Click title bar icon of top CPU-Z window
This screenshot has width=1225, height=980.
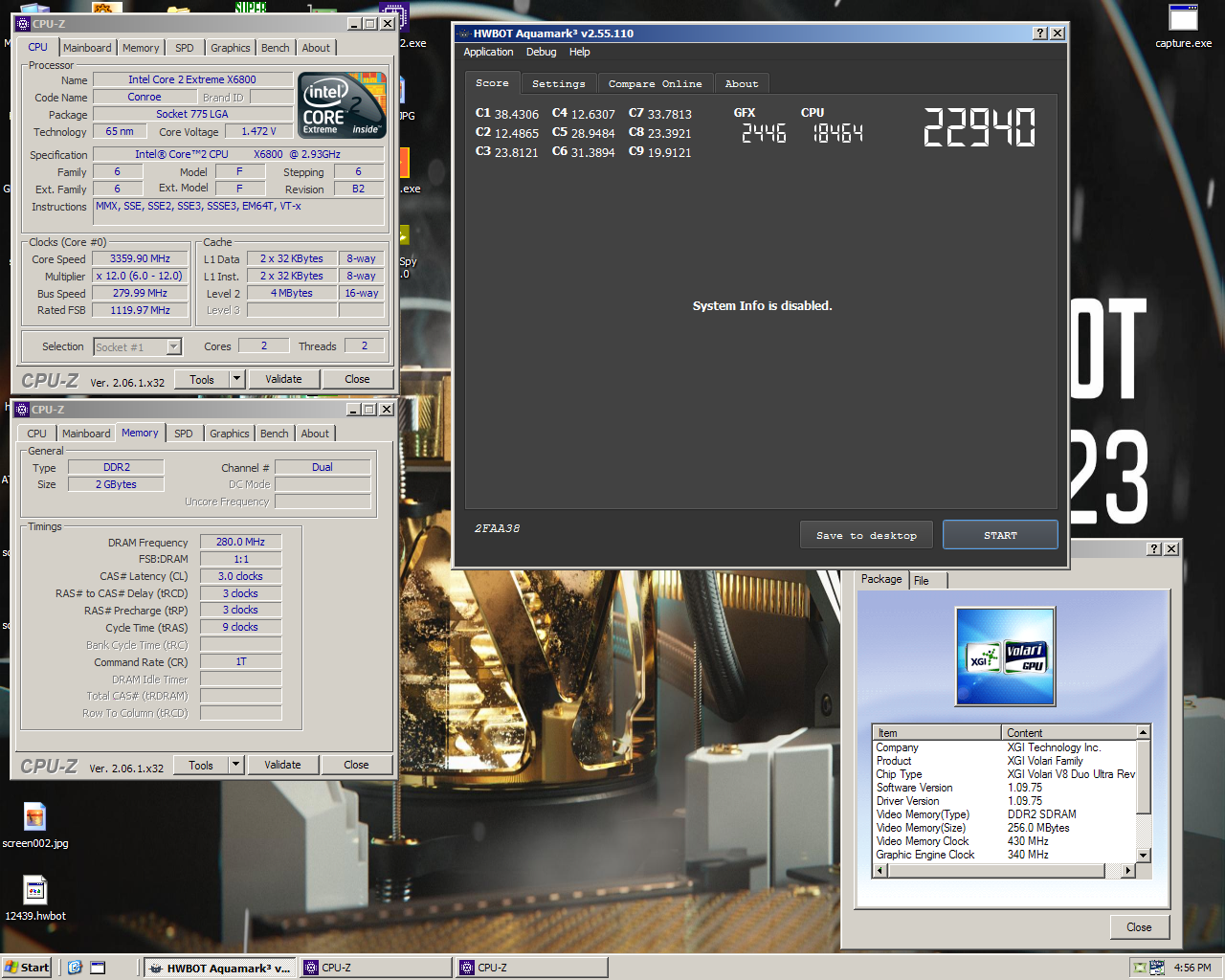23,24
